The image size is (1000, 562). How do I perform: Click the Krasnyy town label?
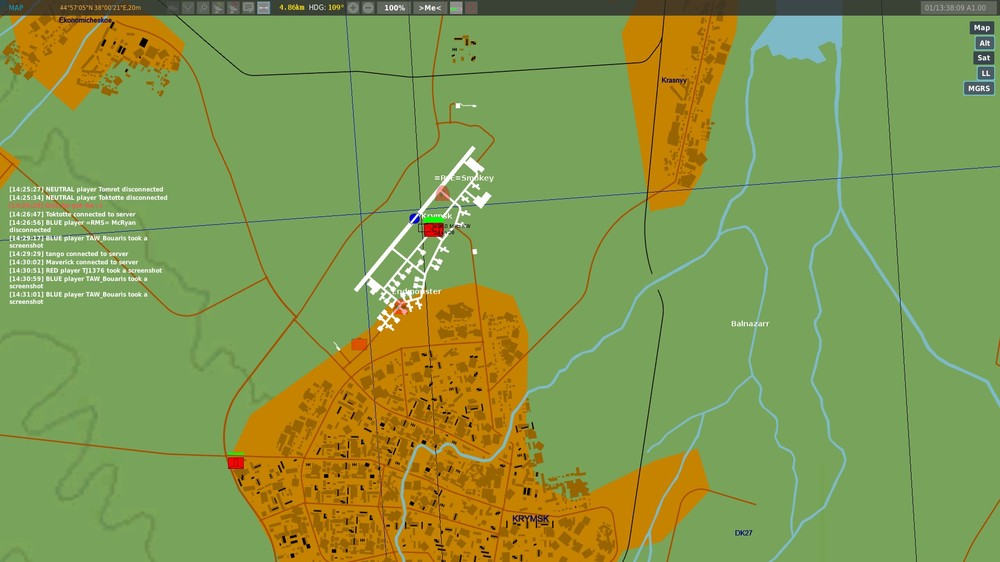674,80
